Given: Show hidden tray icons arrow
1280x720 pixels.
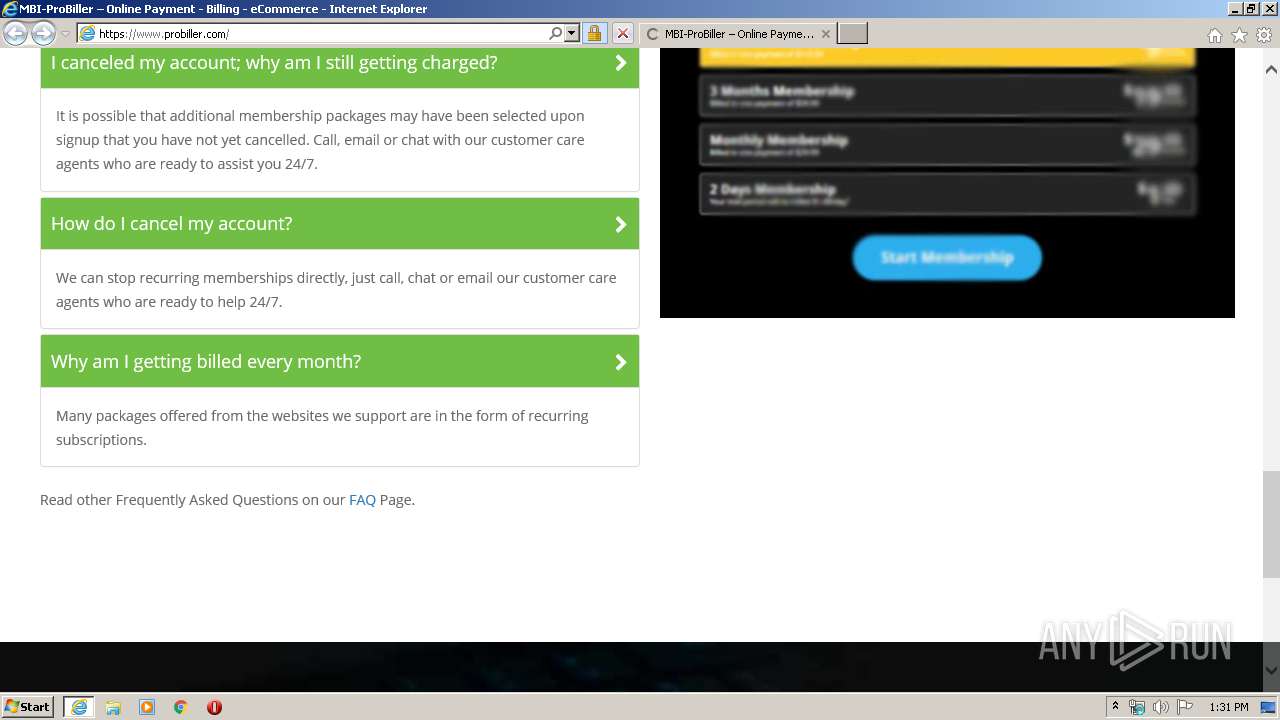Looking at the screenshot, I should 1115,707.
